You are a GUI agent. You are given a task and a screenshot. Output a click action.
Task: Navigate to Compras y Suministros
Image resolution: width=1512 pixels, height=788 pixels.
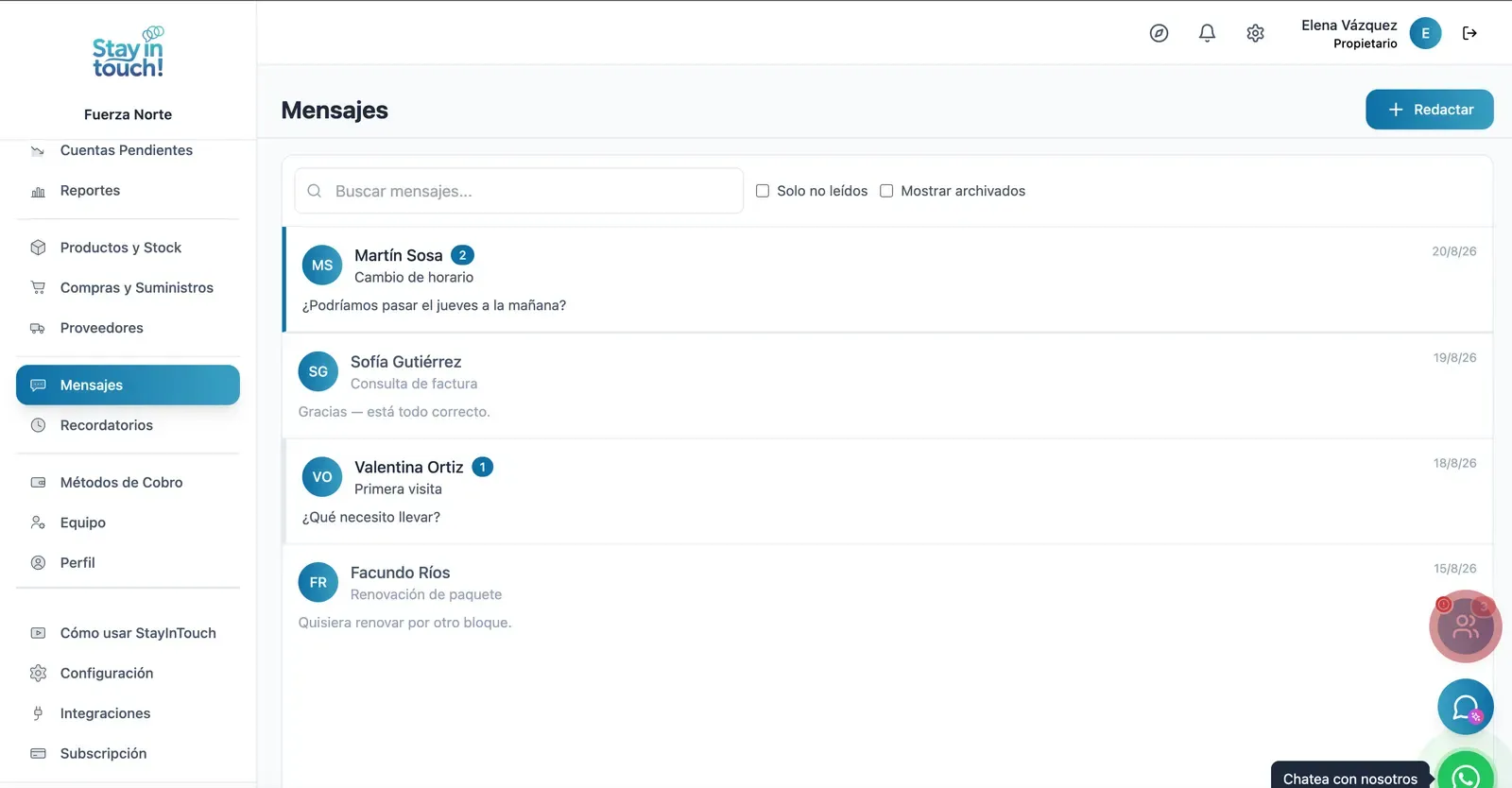[128, 288]
